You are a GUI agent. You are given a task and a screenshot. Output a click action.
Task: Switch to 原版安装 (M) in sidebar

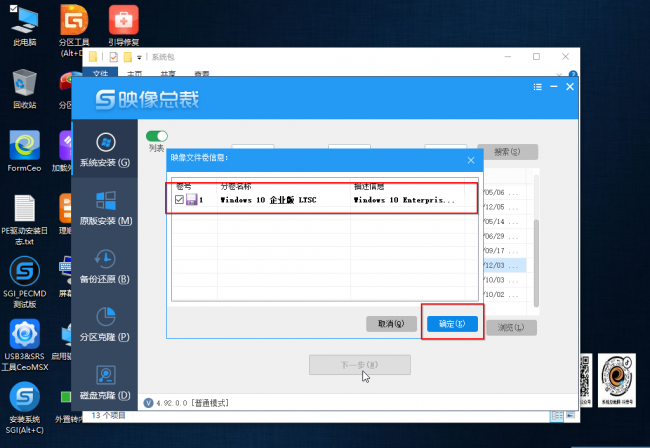tap(105, 208)
